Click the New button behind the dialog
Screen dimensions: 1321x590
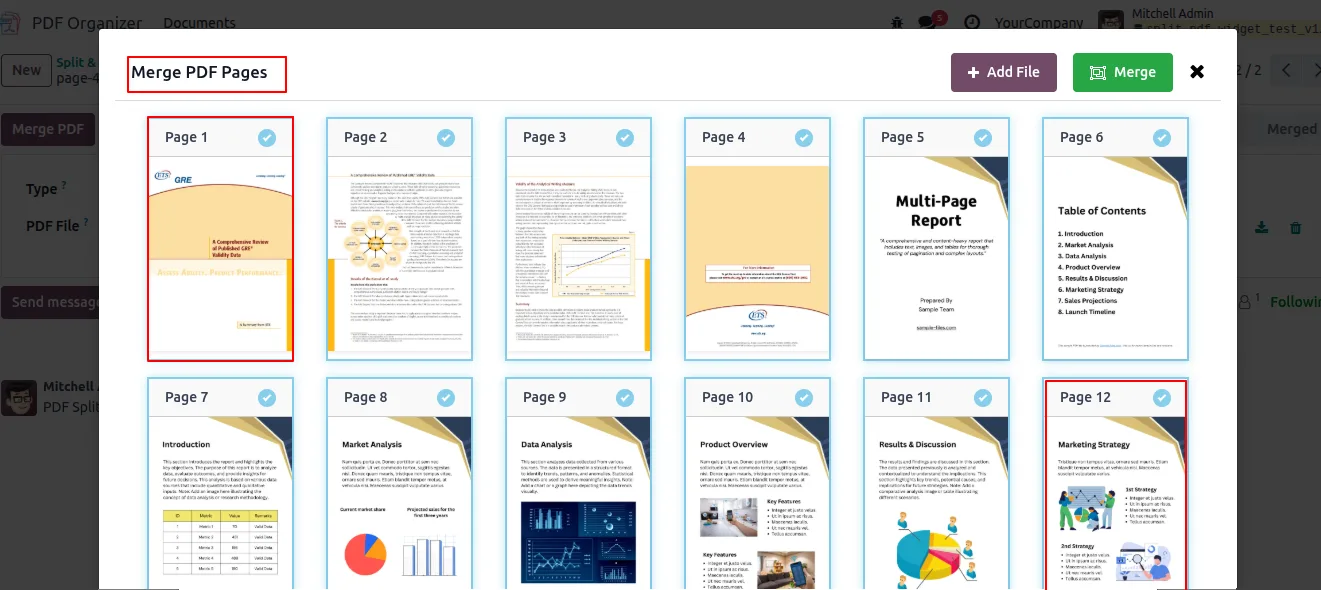coord(26,70)
